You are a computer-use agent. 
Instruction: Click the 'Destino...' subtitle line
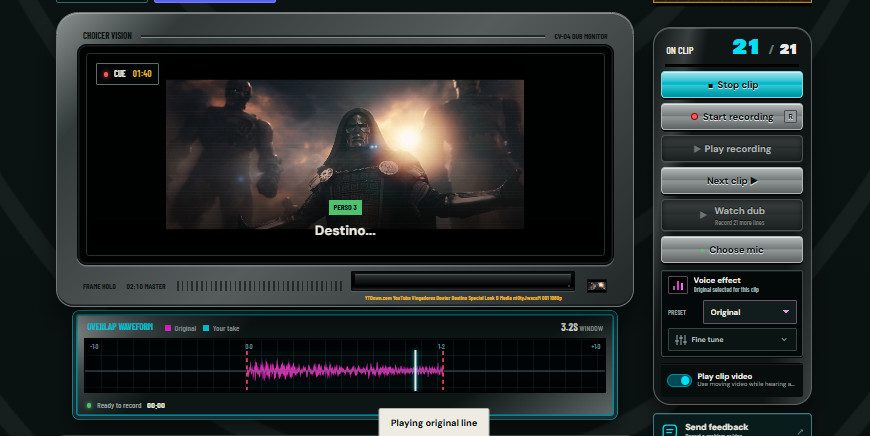[x=345, y=230]
